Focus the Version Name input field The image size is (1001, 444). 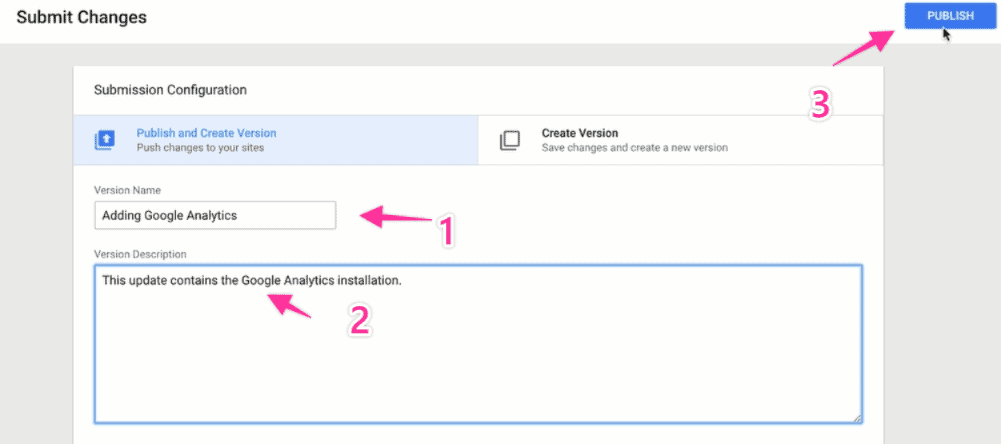point(215,215)
